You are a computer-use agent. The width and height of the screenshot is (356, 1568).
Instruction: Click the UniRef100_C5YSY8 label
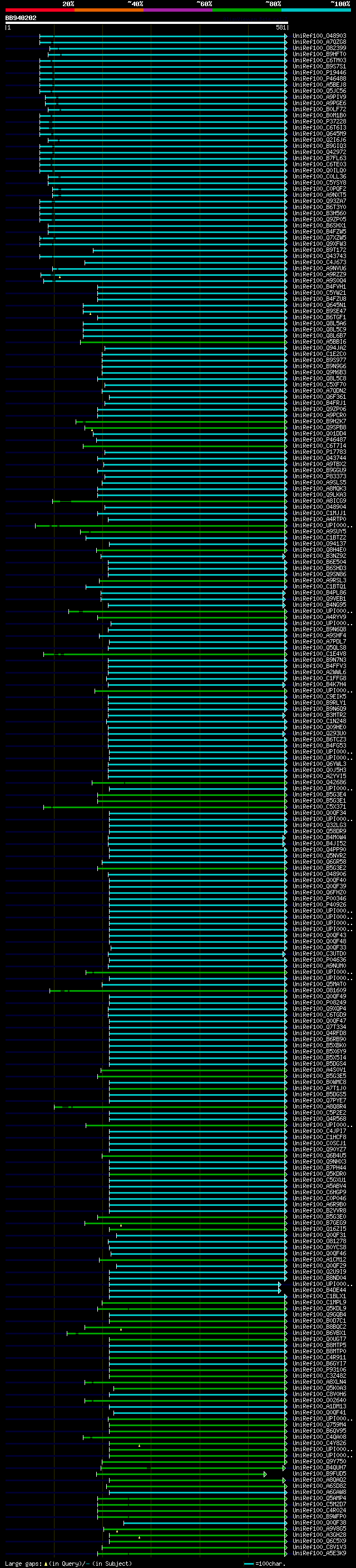pos(319,182)
